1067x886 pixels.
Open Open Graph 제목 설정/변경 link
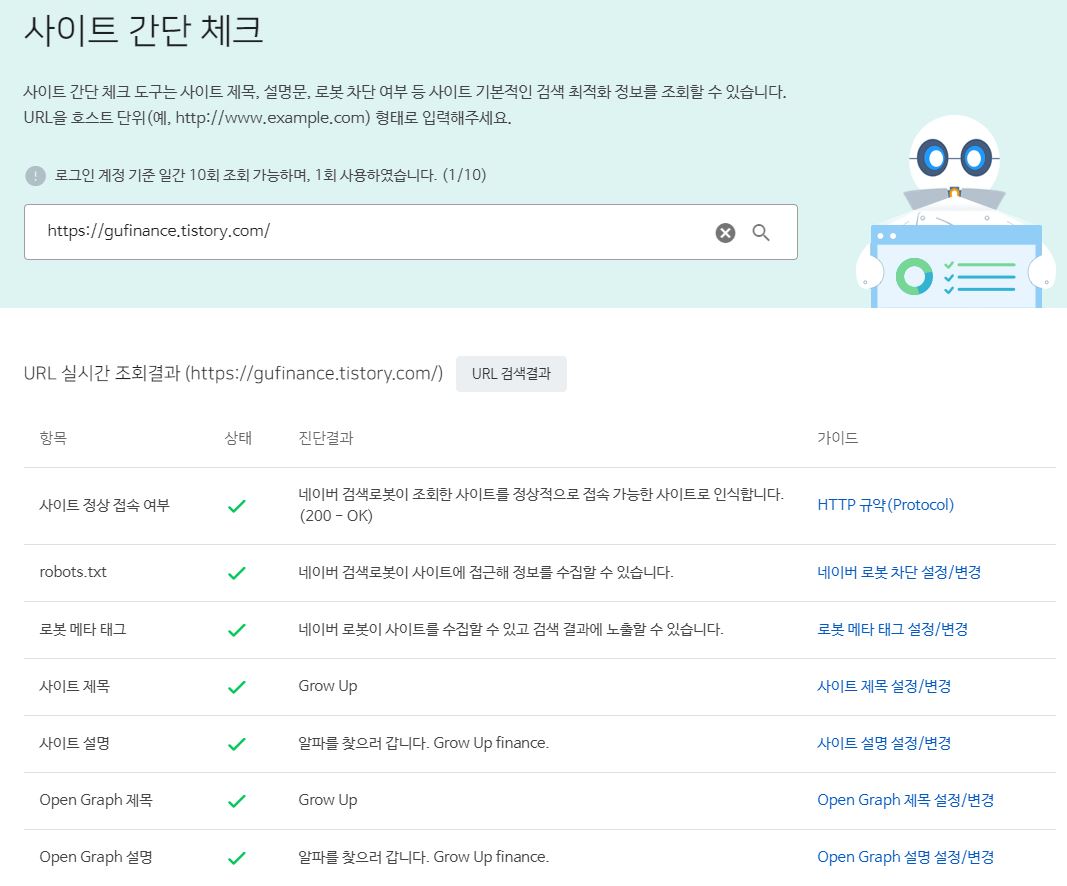click(x=906, y=800)
